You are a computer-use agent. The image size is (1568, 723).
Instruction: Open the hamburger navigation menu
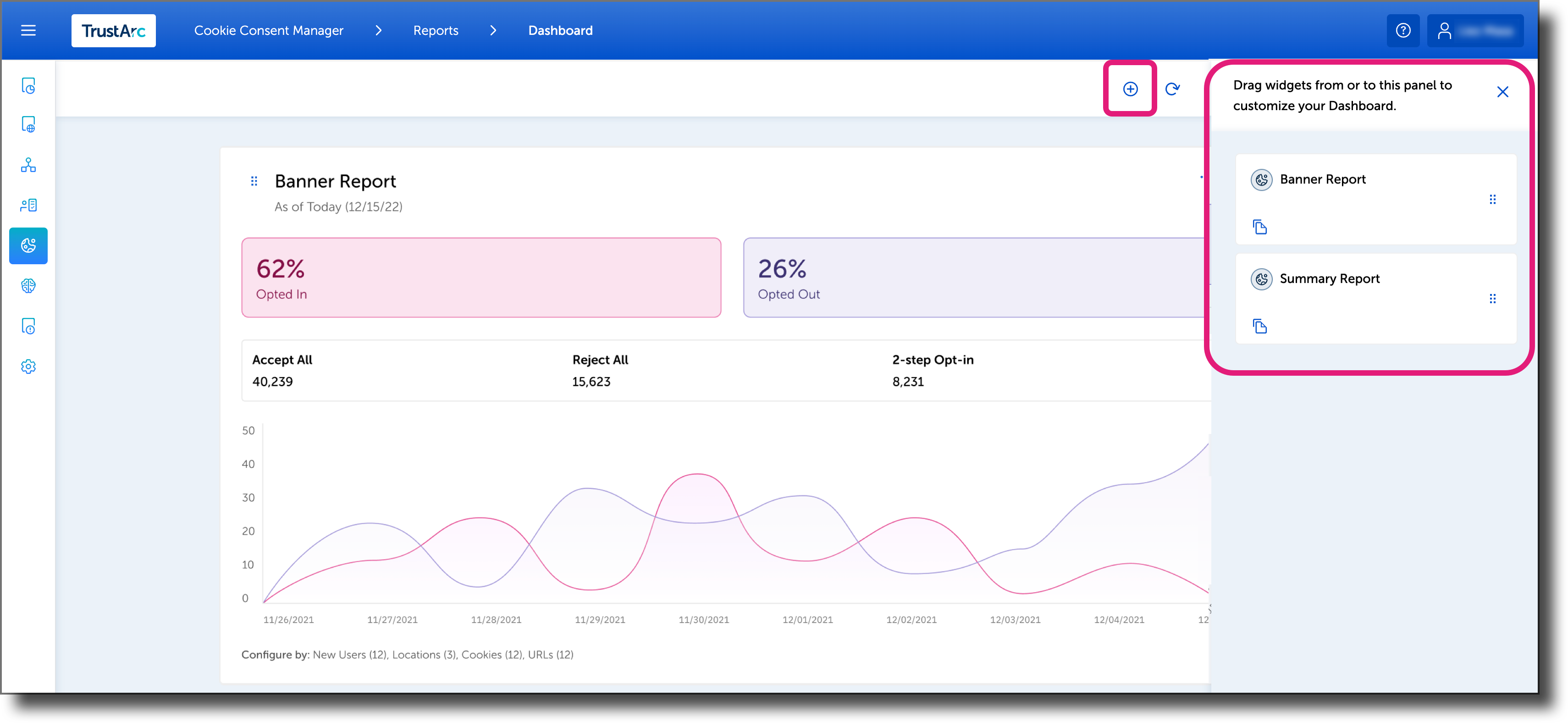28,30
